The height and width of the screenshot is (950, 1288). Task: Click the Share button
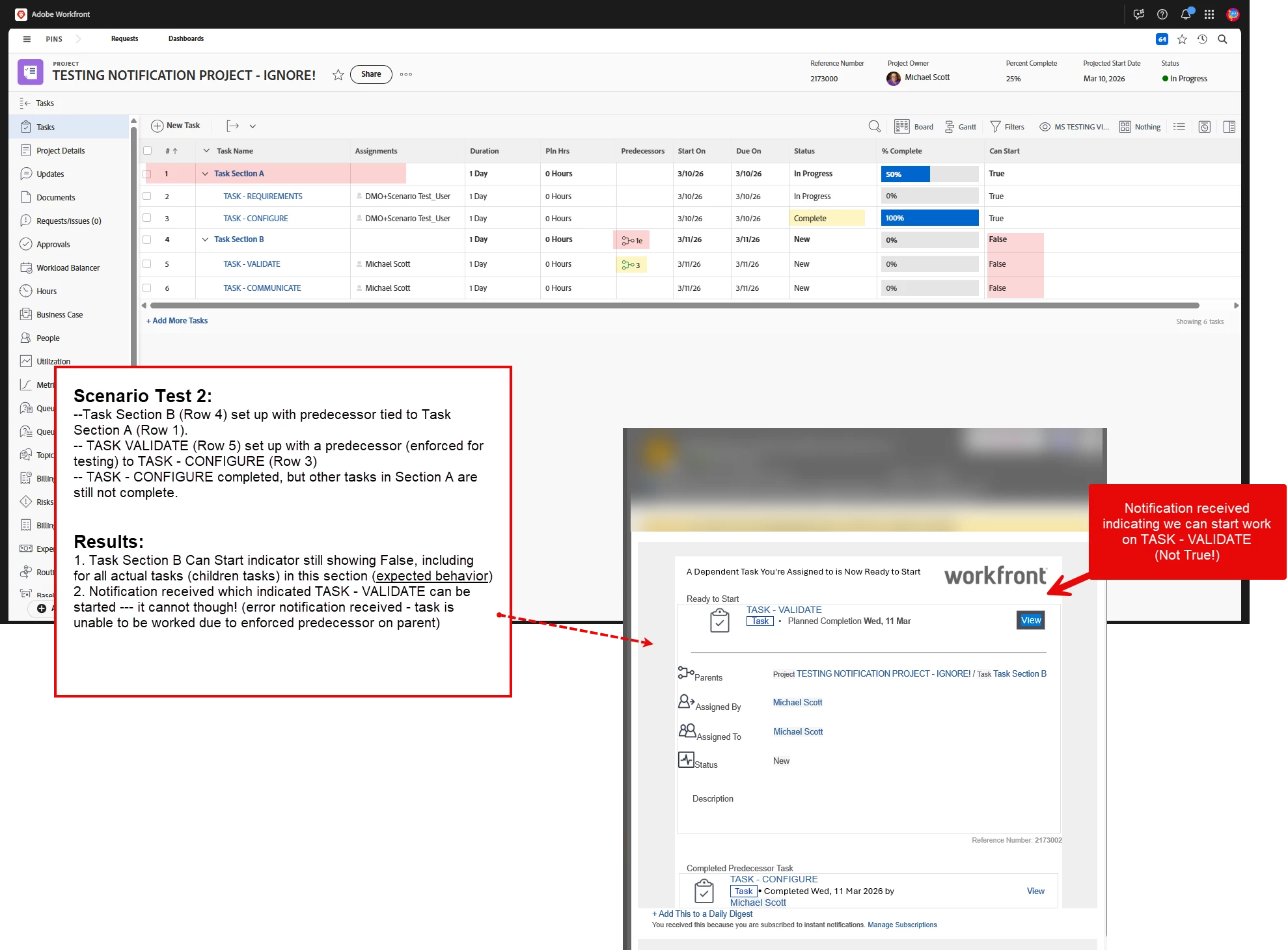[x=371, y=74]
